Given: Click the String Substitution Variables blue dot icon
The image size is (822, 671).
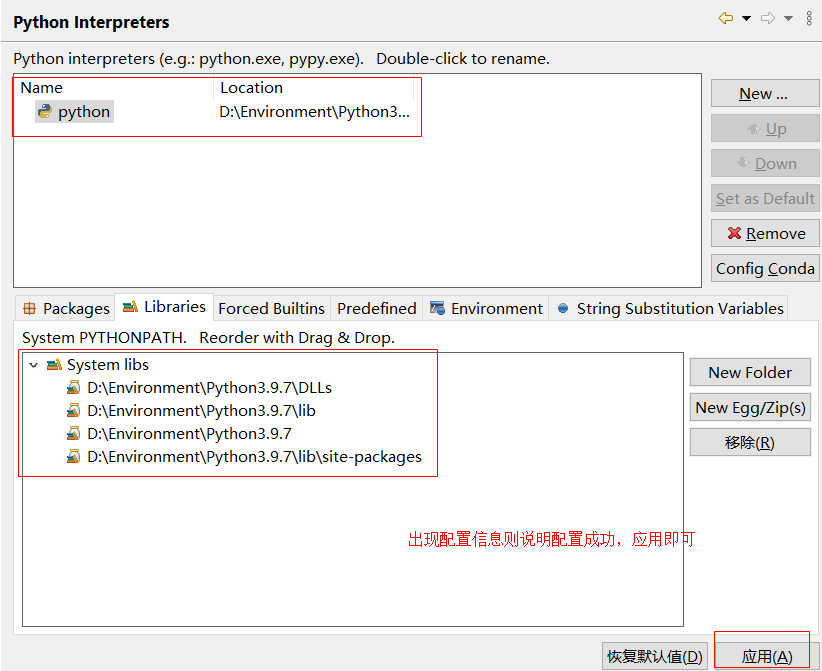Looking at the screenshot, I should coord(563,308).
